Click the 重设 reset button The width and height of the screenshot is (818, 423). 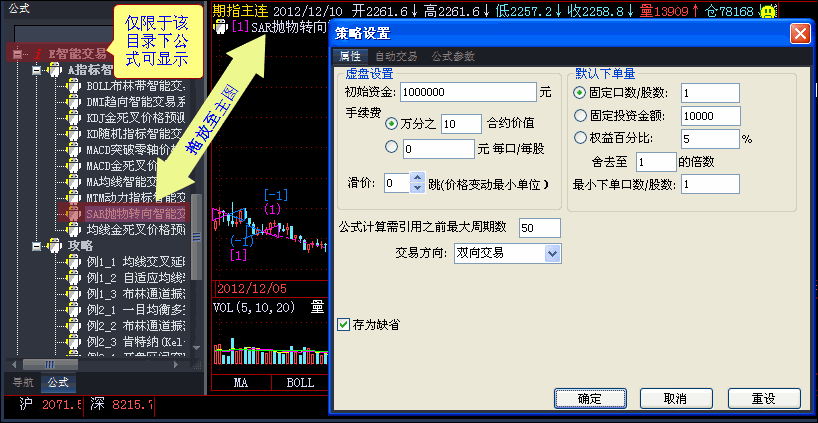(763, 398)
